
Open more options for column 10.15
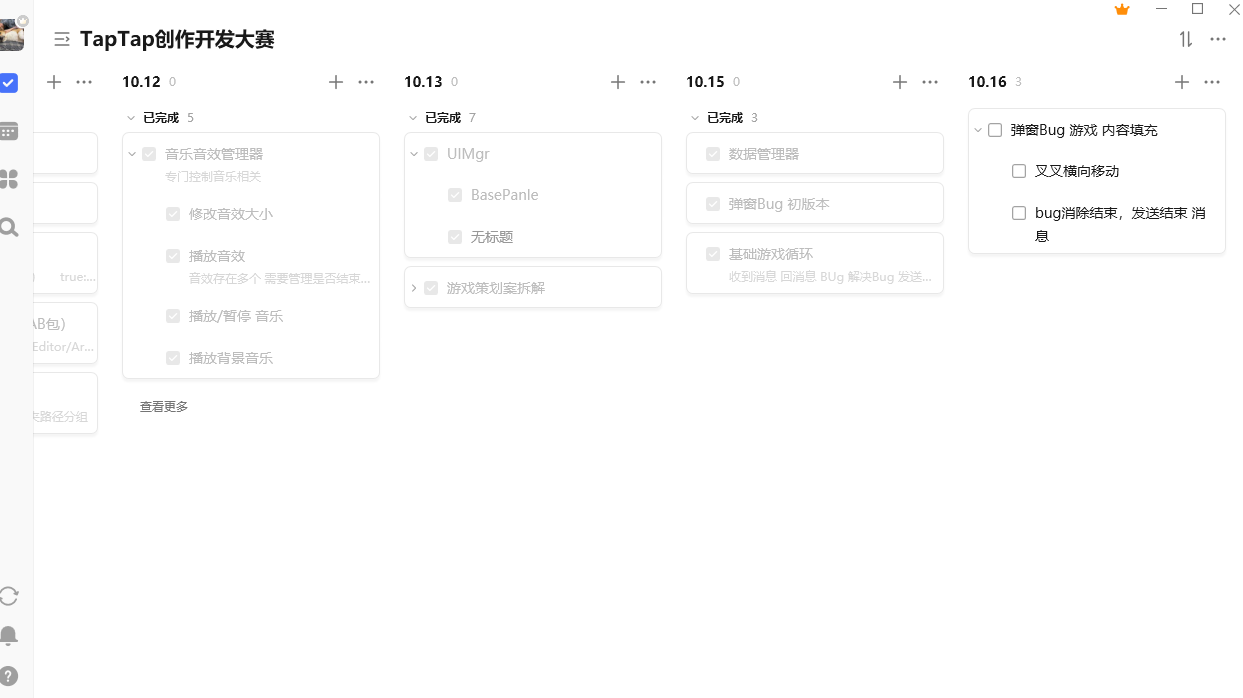pos(930,82)
